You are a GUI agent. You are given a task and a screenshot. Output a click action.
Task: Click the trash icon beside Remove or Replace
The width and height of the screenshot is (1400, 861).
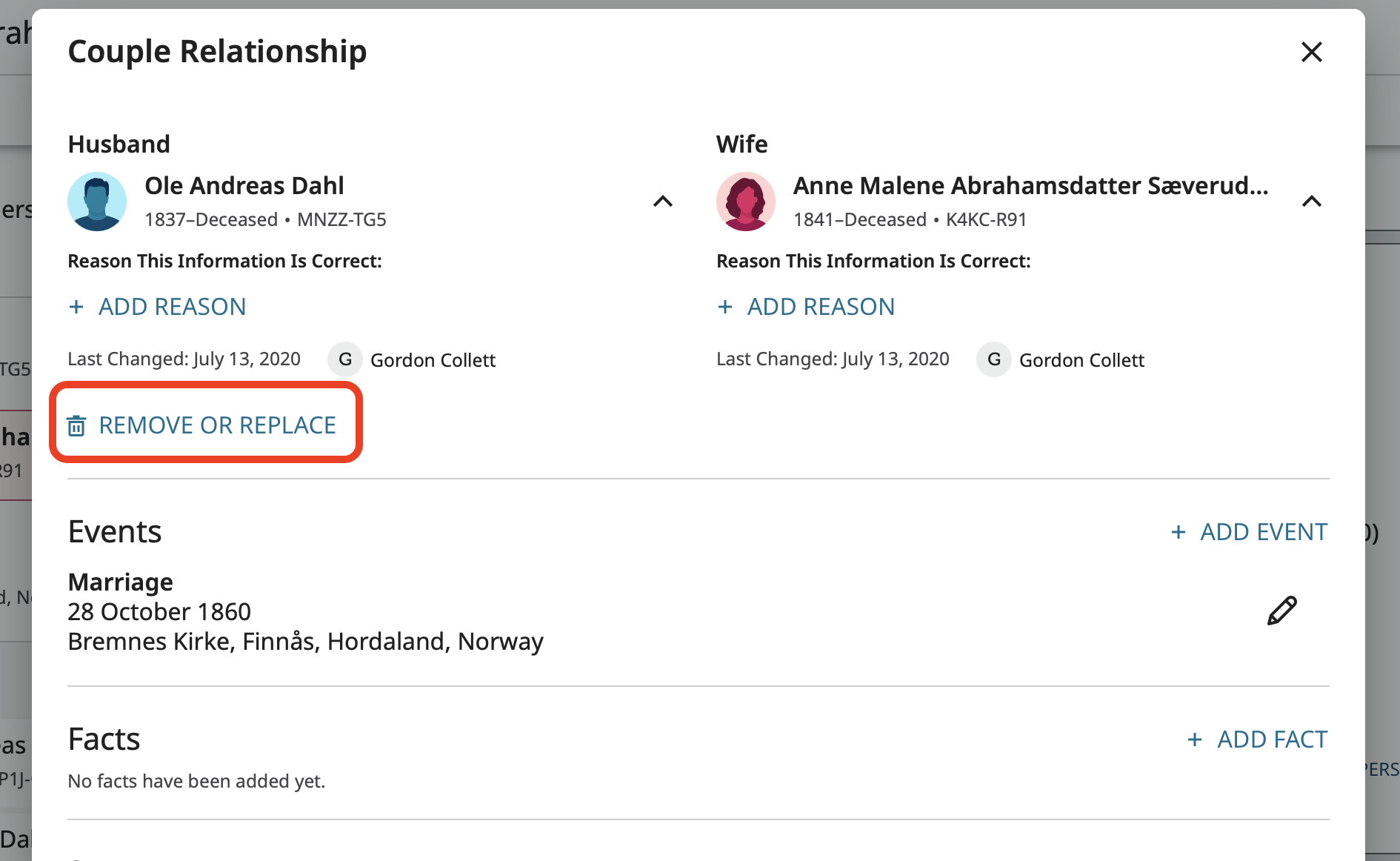click(x=76, y=426)
